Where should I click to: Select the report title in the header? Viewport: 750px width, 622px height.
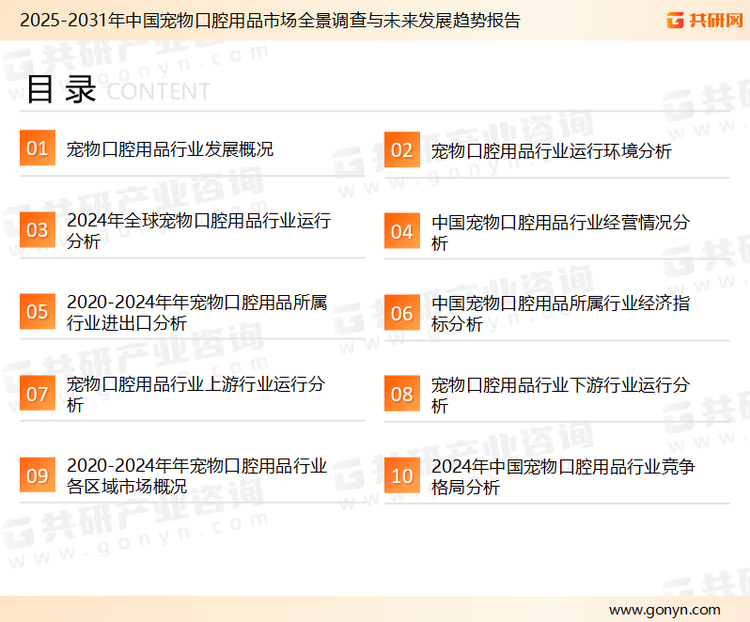270,21
